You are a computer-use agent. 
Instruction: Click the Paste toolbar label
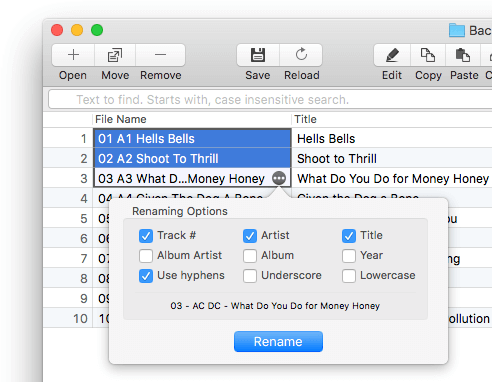[x=464, y=75]
